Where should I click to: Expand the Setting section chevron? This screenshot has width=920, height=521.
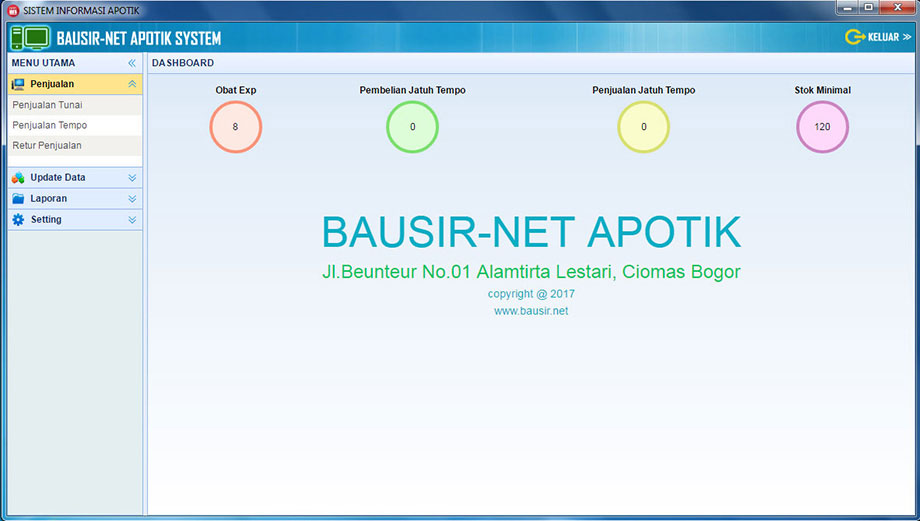pos(132,220)
